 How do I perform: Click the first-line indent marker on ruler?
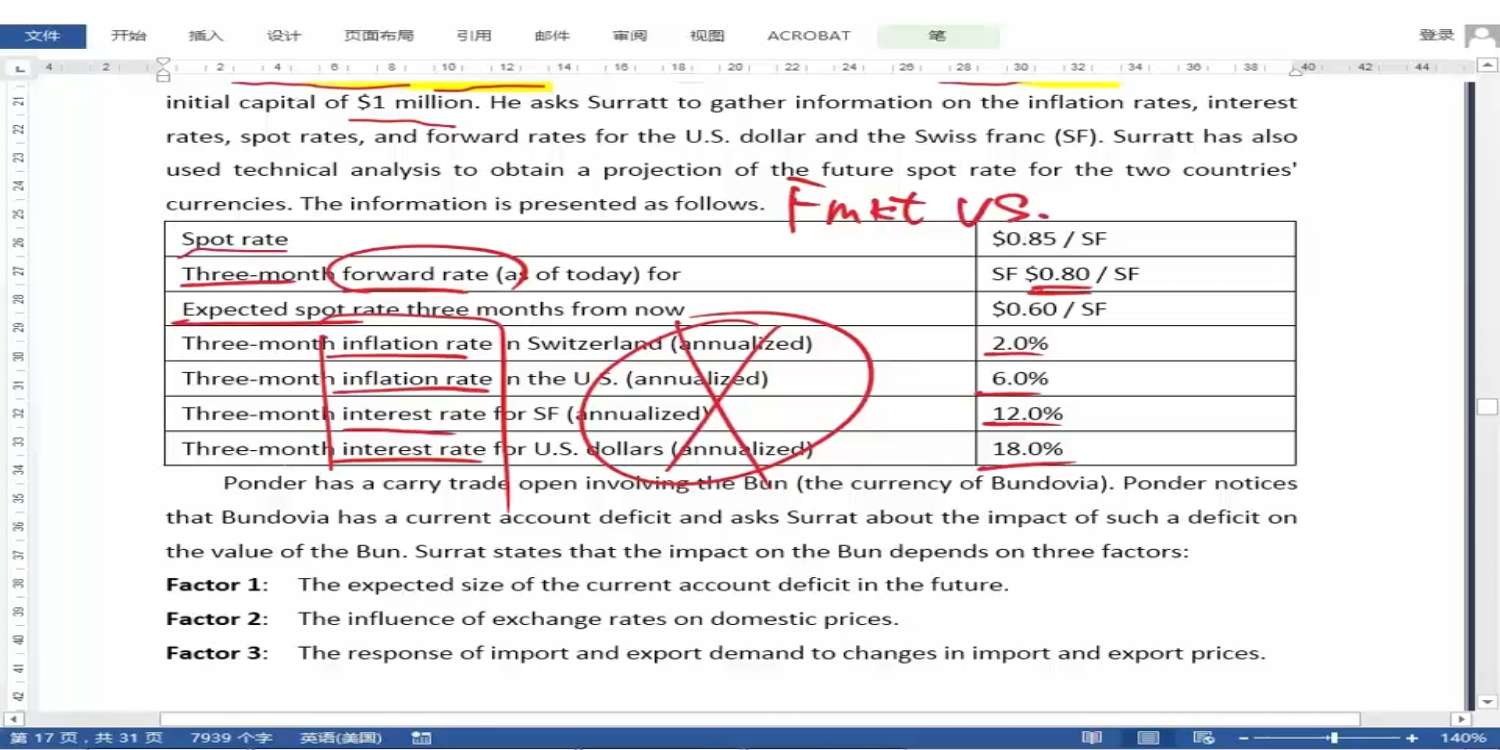pos(164,63)
